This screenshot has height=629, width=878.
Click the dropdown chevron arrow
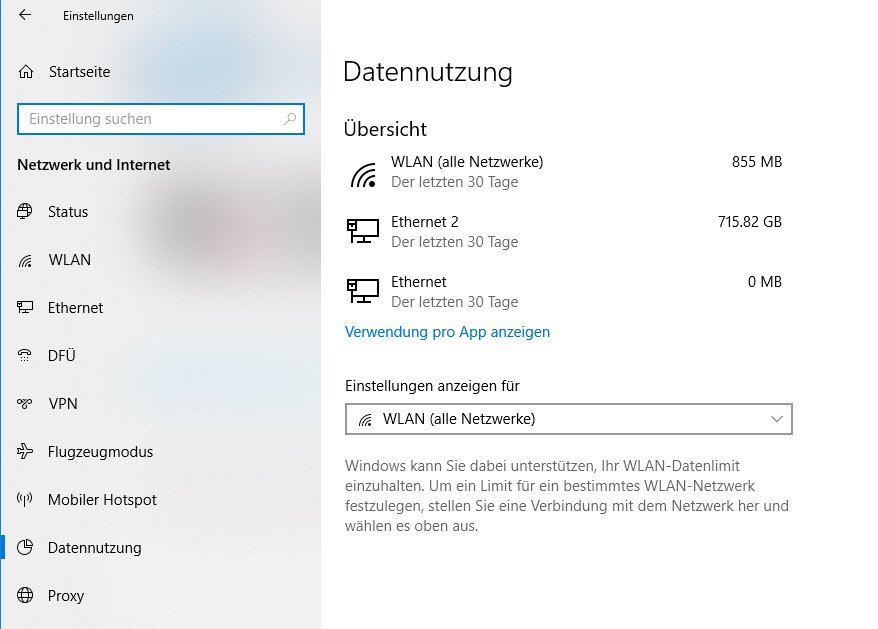click(777, 419)
